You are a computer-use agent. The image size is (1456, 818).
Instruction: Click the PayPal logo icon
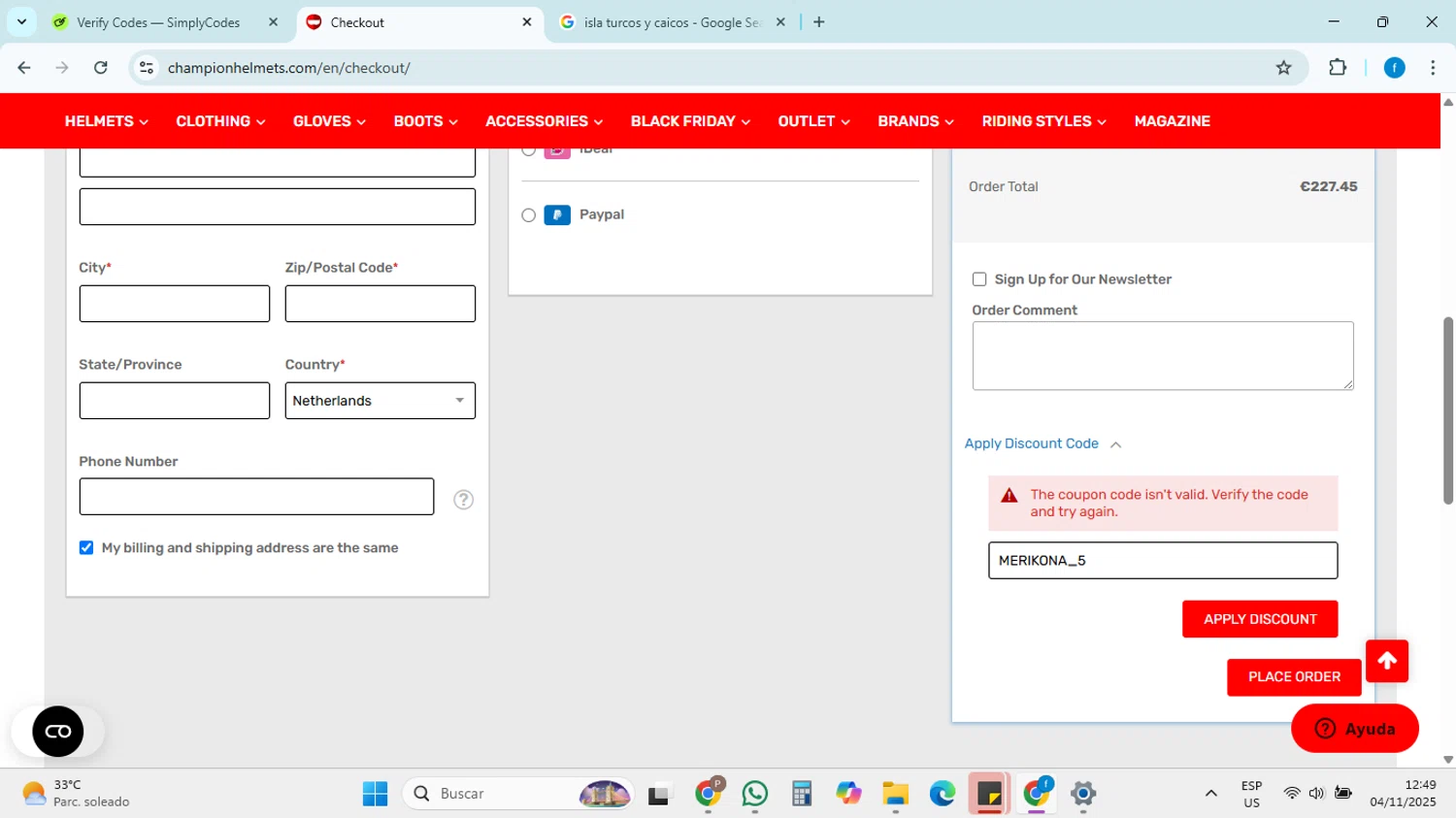pyautogui.click(x=557, y=214)
